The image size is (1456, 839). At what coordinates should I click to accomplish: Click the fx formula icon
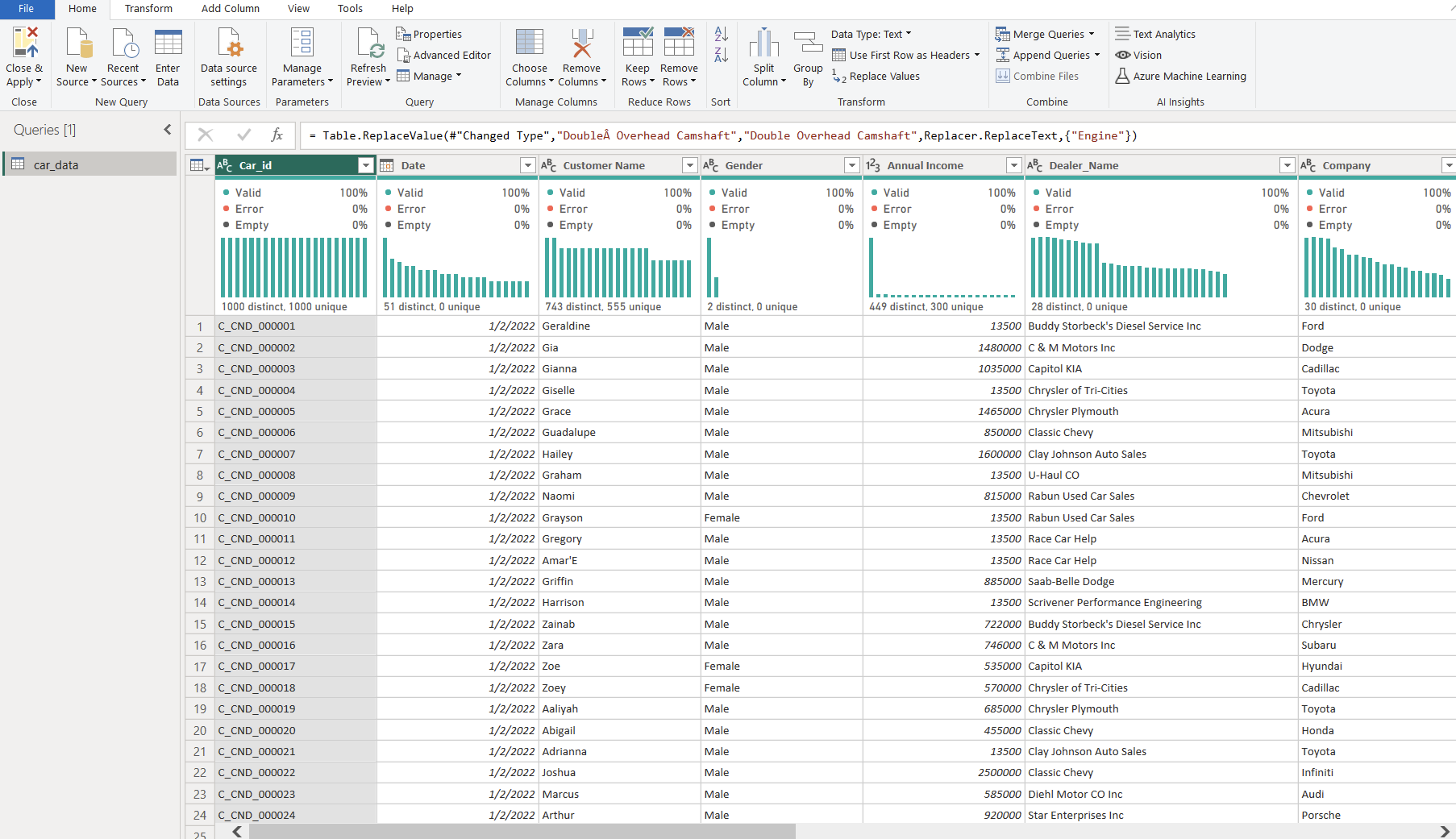point(277,135)
